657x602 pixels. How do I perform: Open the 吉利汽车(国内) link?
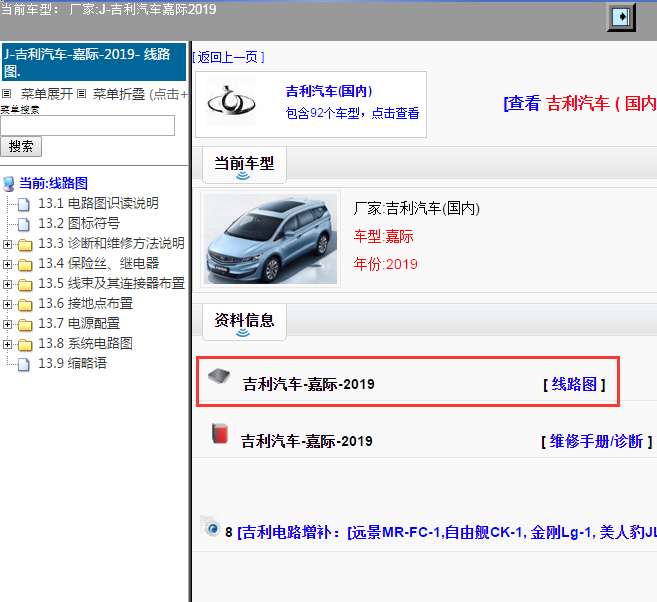pos(329,91)
